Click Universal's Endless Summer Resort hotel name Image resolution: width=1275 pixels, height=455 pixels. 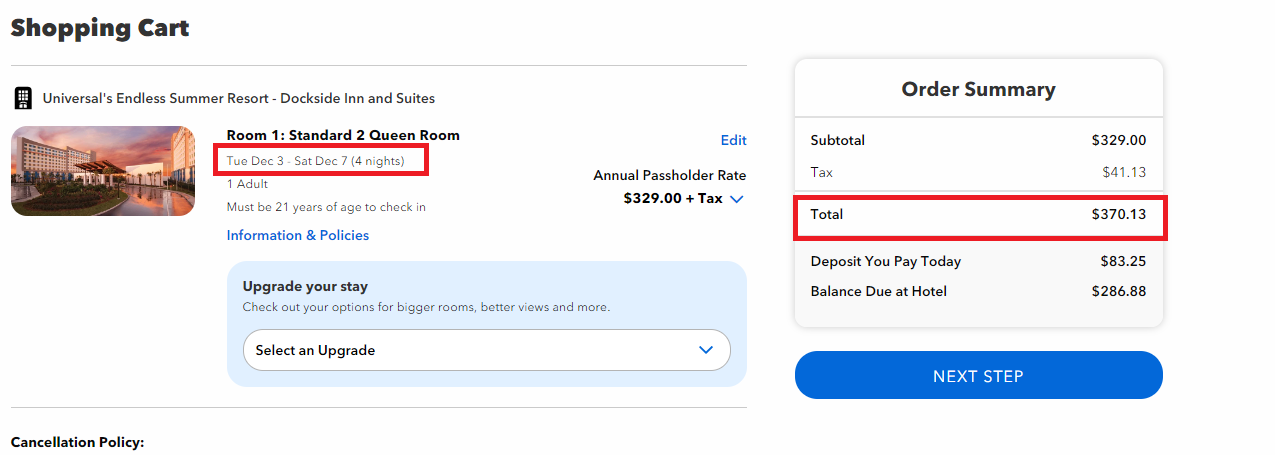coord(238,98)
